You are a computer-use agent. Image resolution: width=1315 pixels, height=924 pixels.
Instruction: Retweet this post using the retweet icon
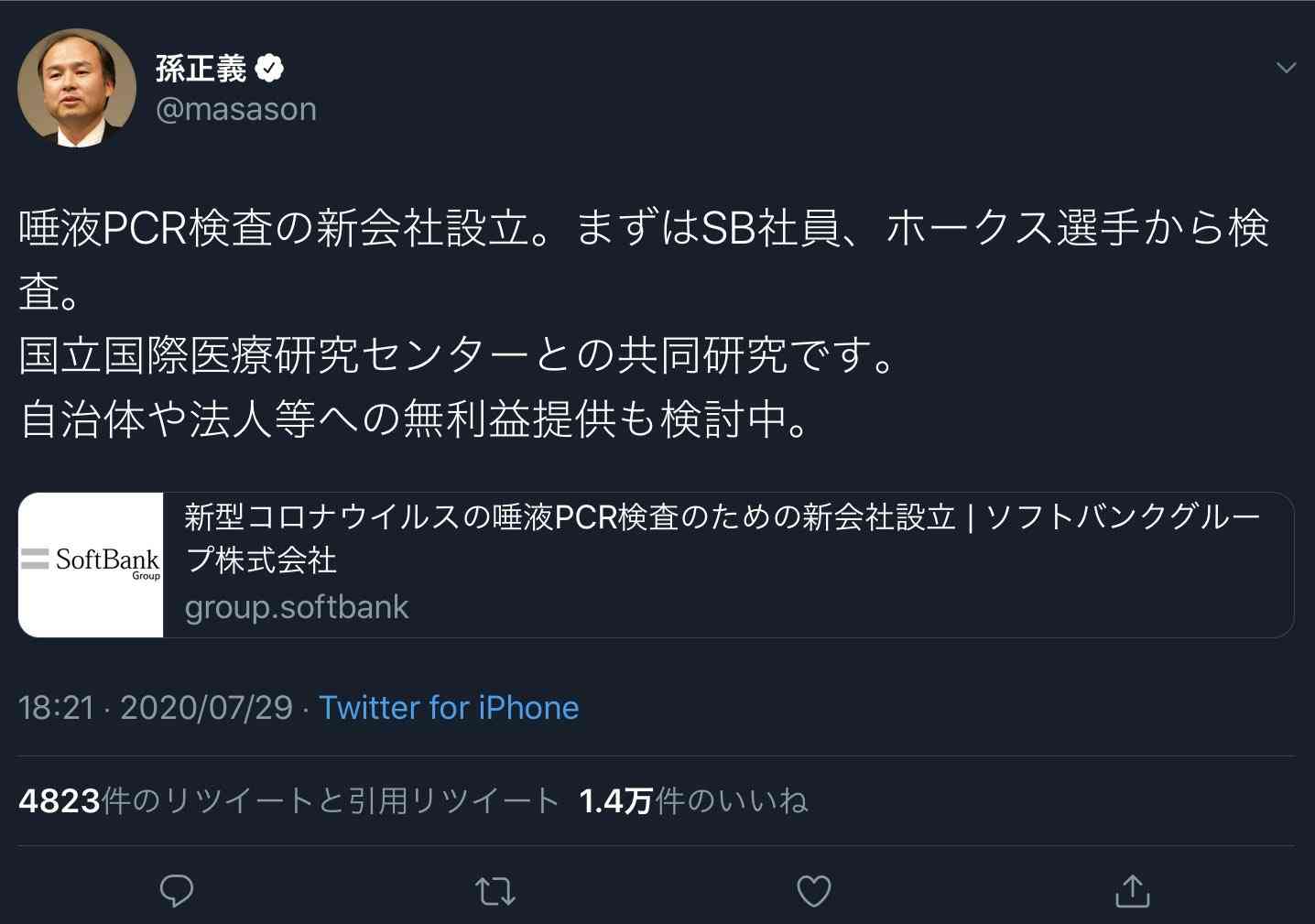pos(495,891)
